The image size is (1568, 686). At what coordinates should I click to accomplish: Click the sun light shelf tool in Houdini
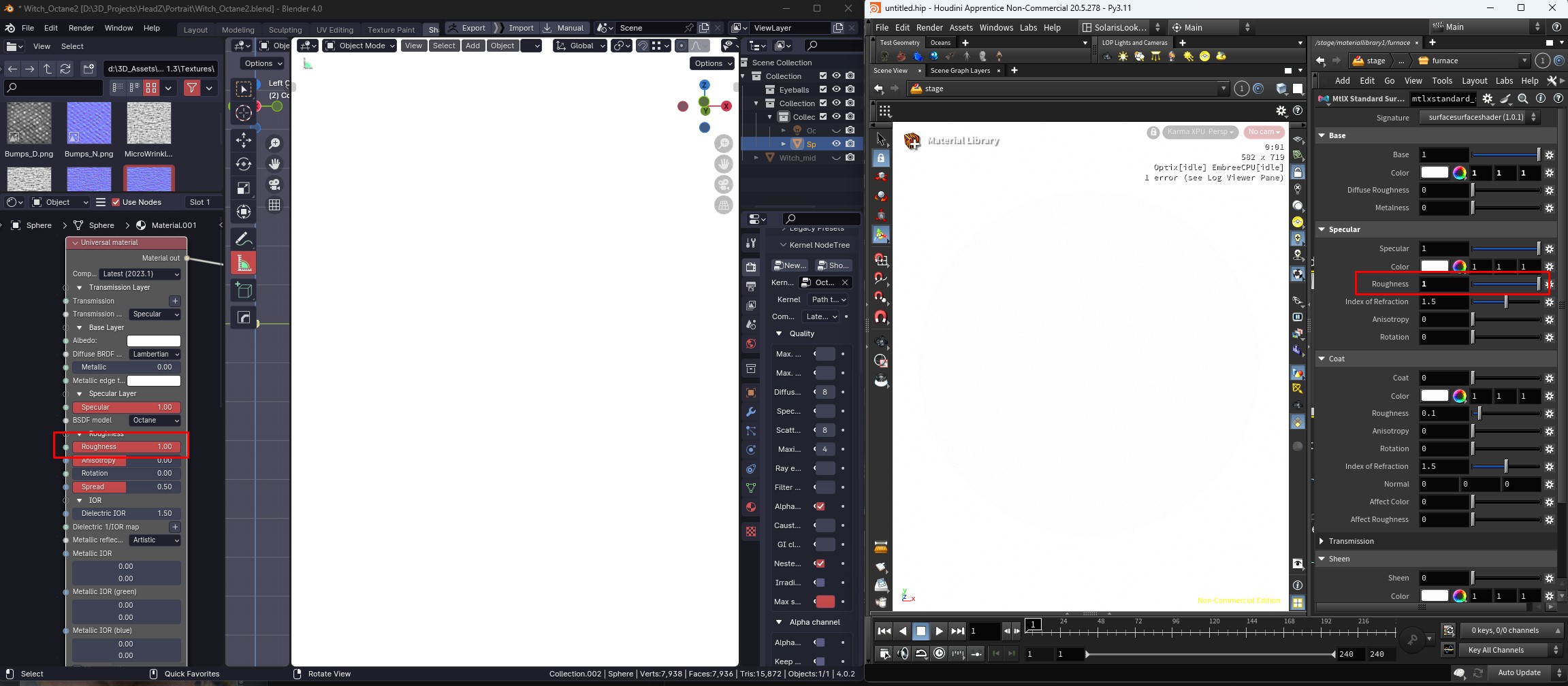[x=1123, y=56]
